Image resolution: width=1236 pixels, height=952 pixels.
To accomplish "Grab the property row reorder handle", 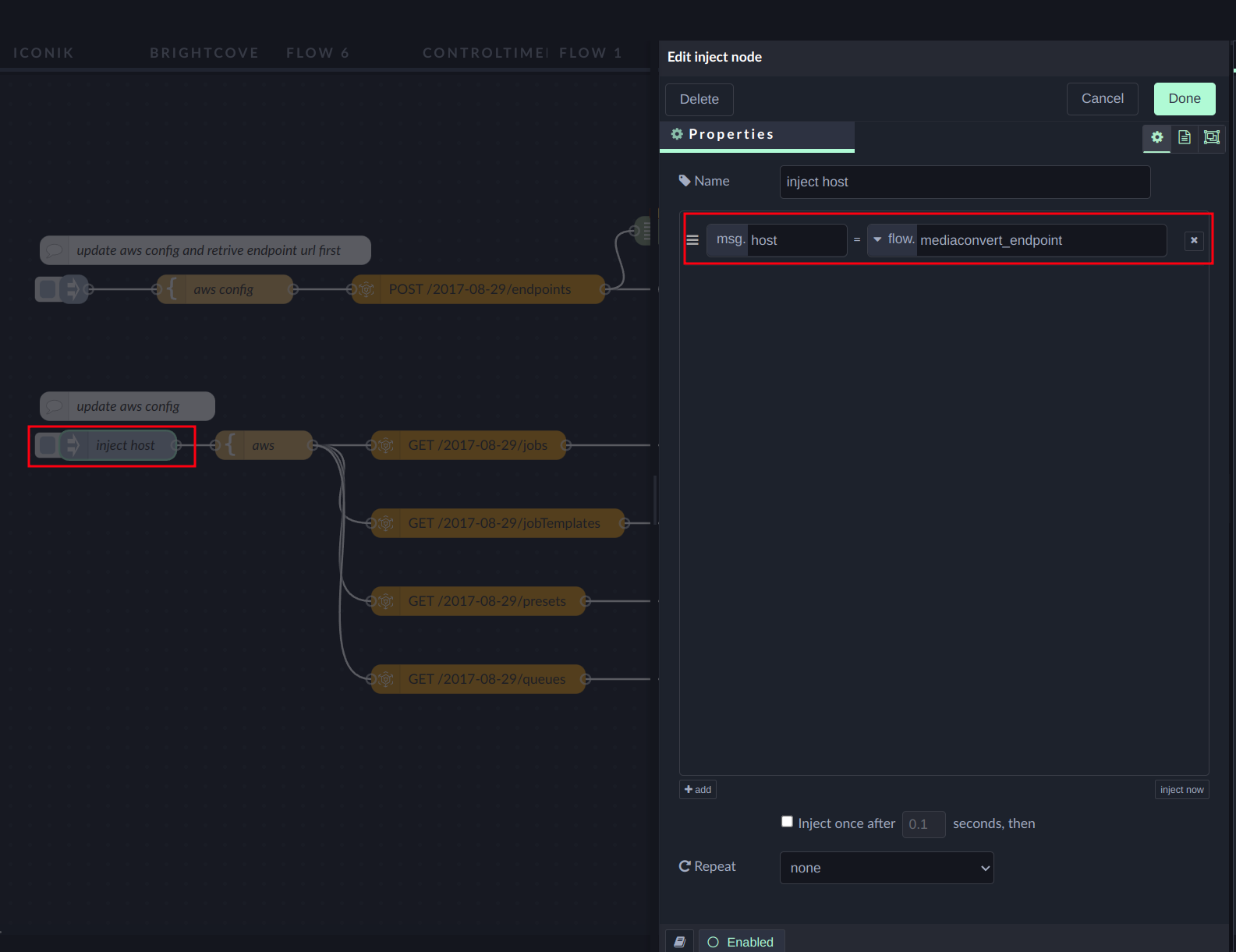I will coord(692,240).
